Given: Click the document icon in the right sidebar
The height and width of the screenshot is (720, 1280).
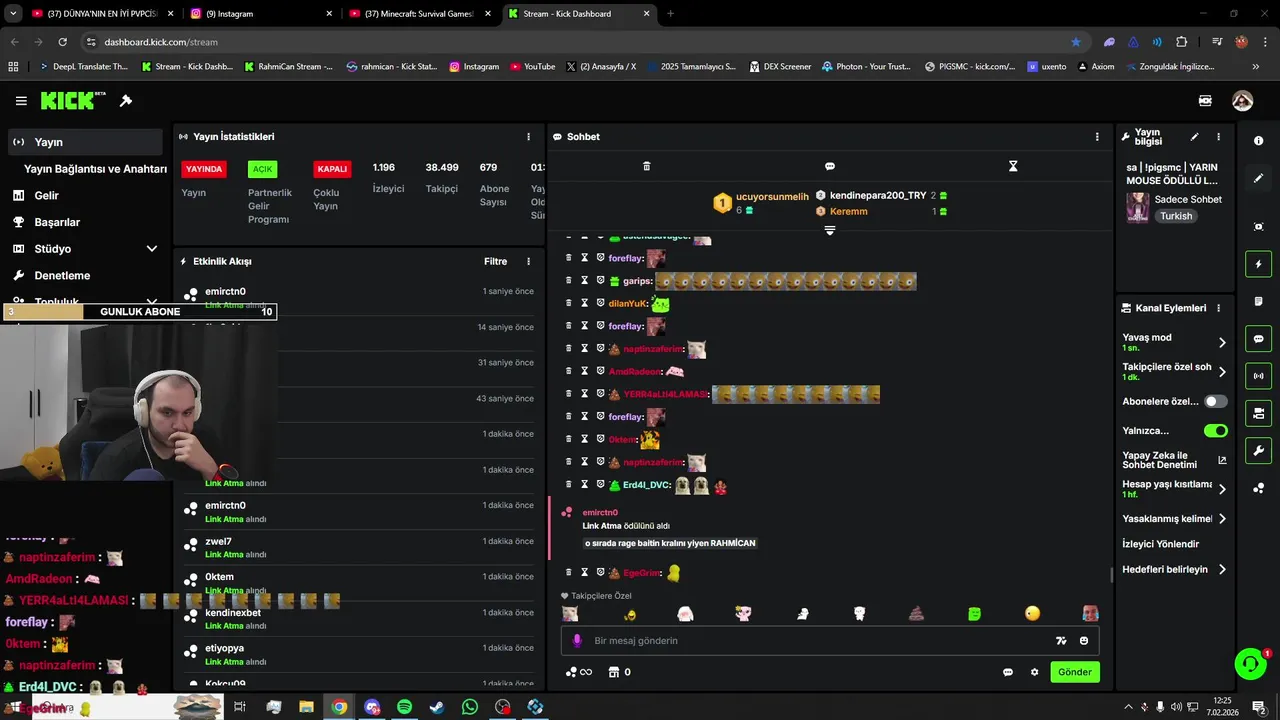Looking at the screenshot, I should (1258, 301).
